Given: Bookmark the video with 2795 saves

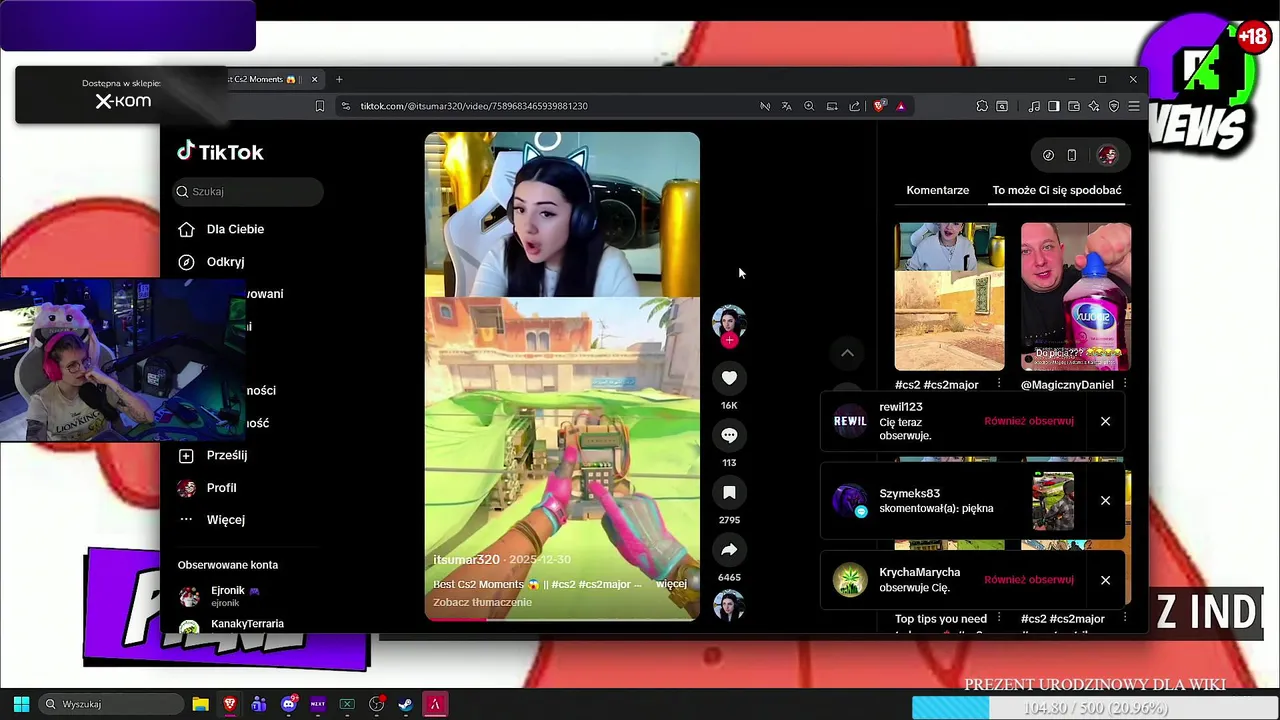Looking at the screenshot, I should (x=729, y=492).
